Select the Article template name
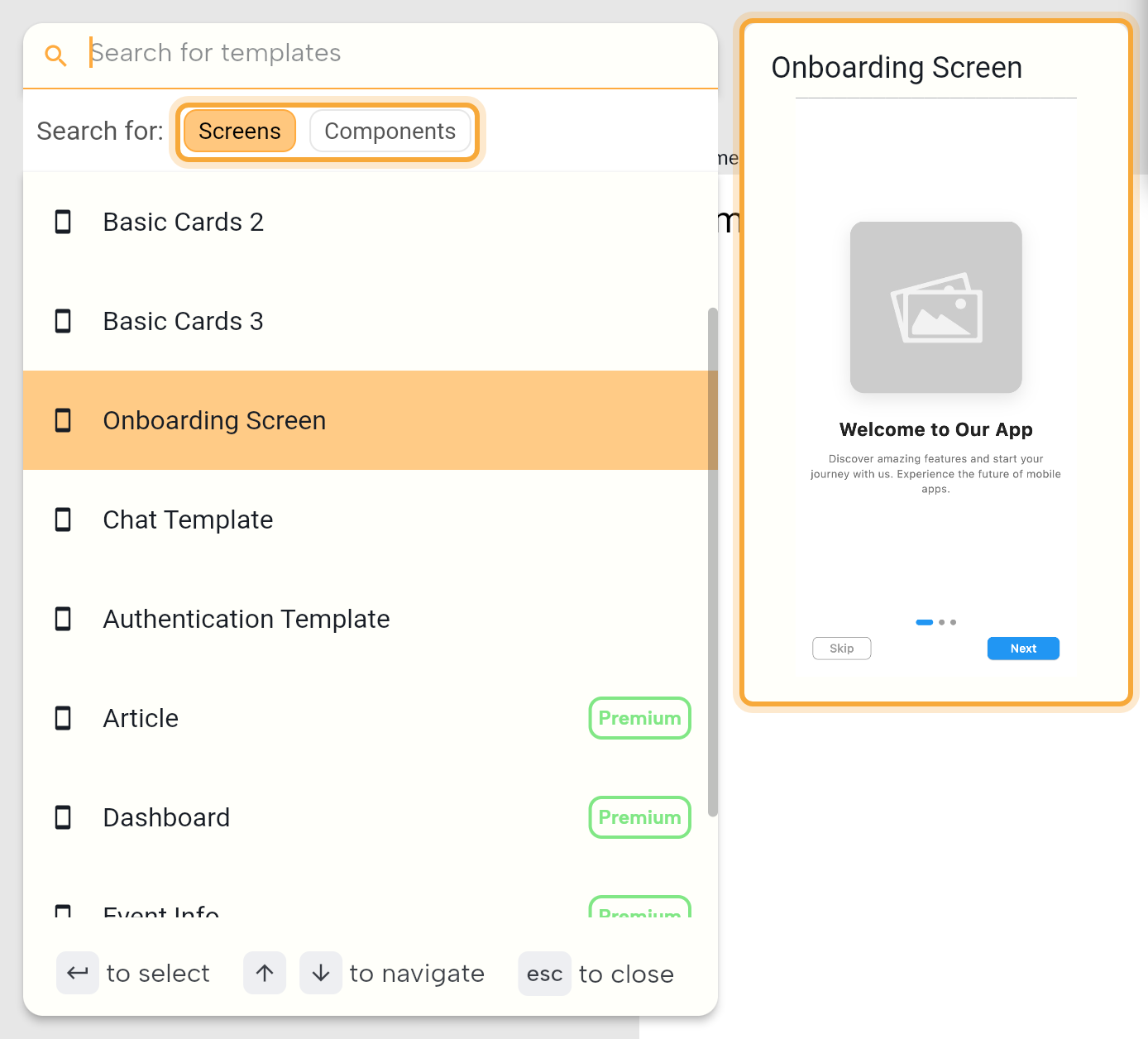The width and height of the screenshot is (1148, 1039). click(141, 718)
